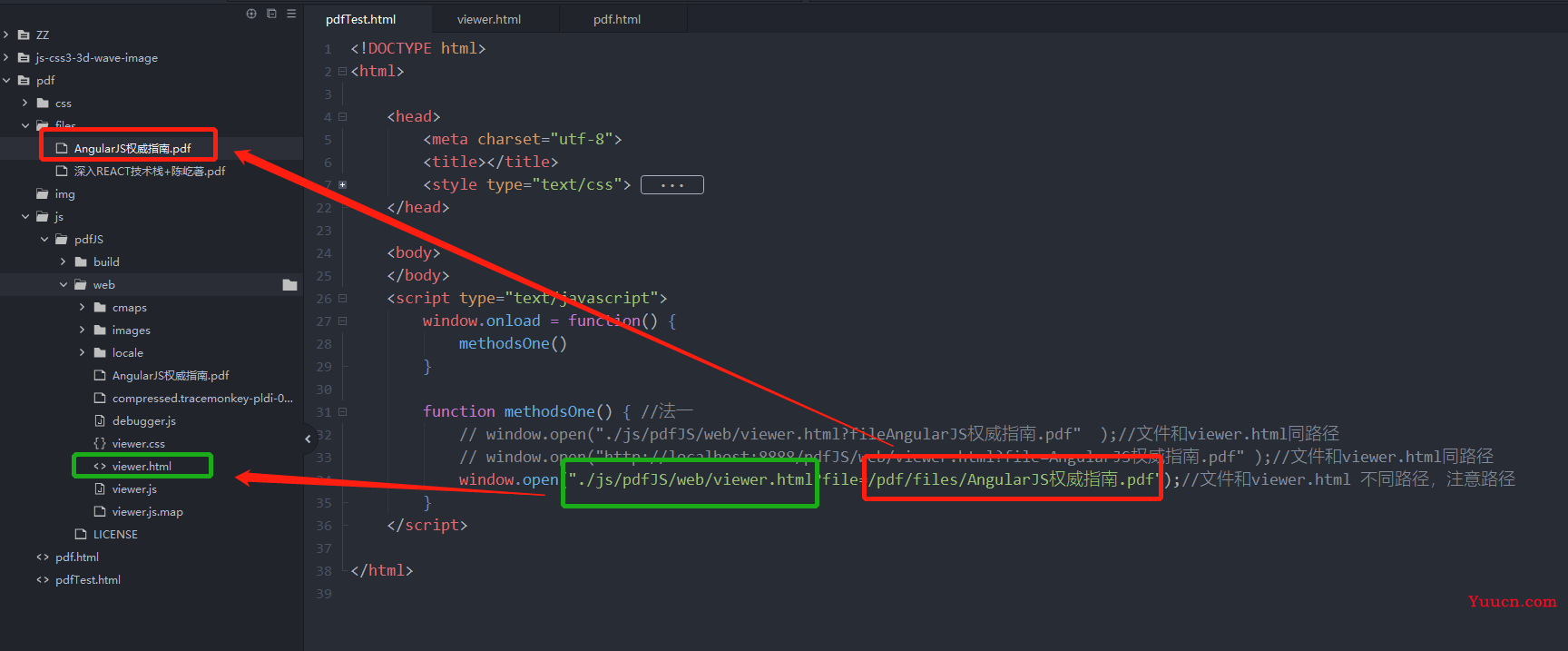The image size is (1568, 651).
Task: Click the img folder icon
Action: click(x=43, y=194)
